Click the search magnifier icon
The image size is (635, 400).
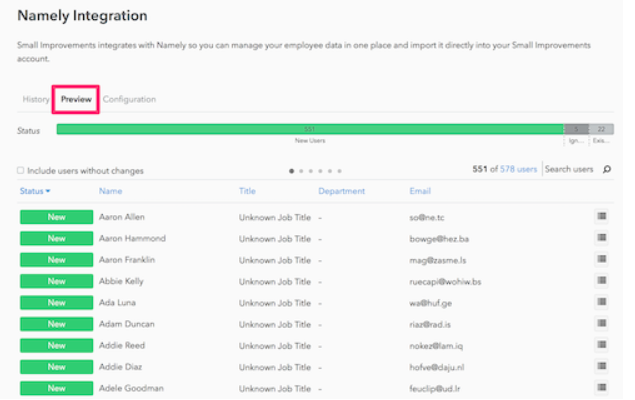point(607,169)
